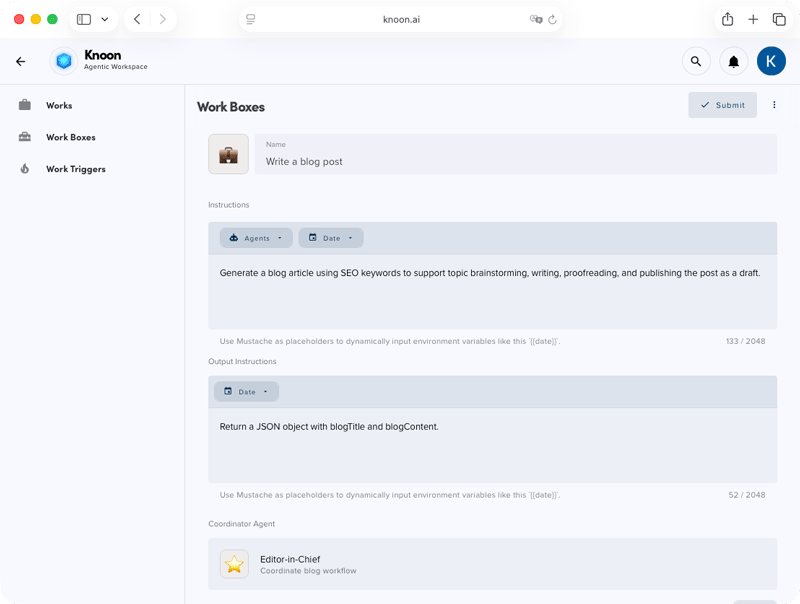Click the browser share icon in the toolbar
This screenshot has width=800, height=604.
pyautogui.click(x=728, y=18)
